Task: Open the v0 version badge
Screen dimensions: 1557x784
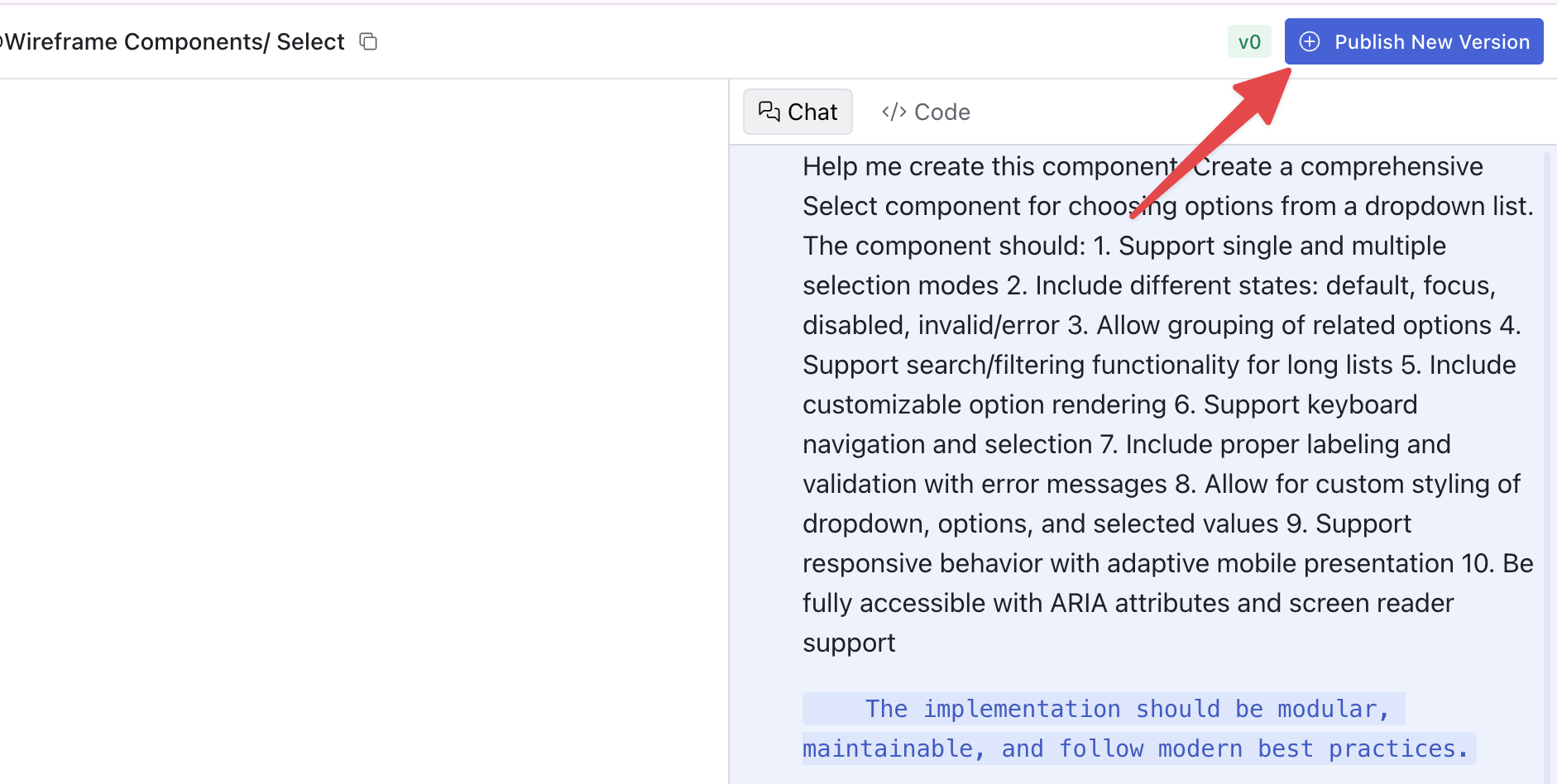Action: (1249, 41)
